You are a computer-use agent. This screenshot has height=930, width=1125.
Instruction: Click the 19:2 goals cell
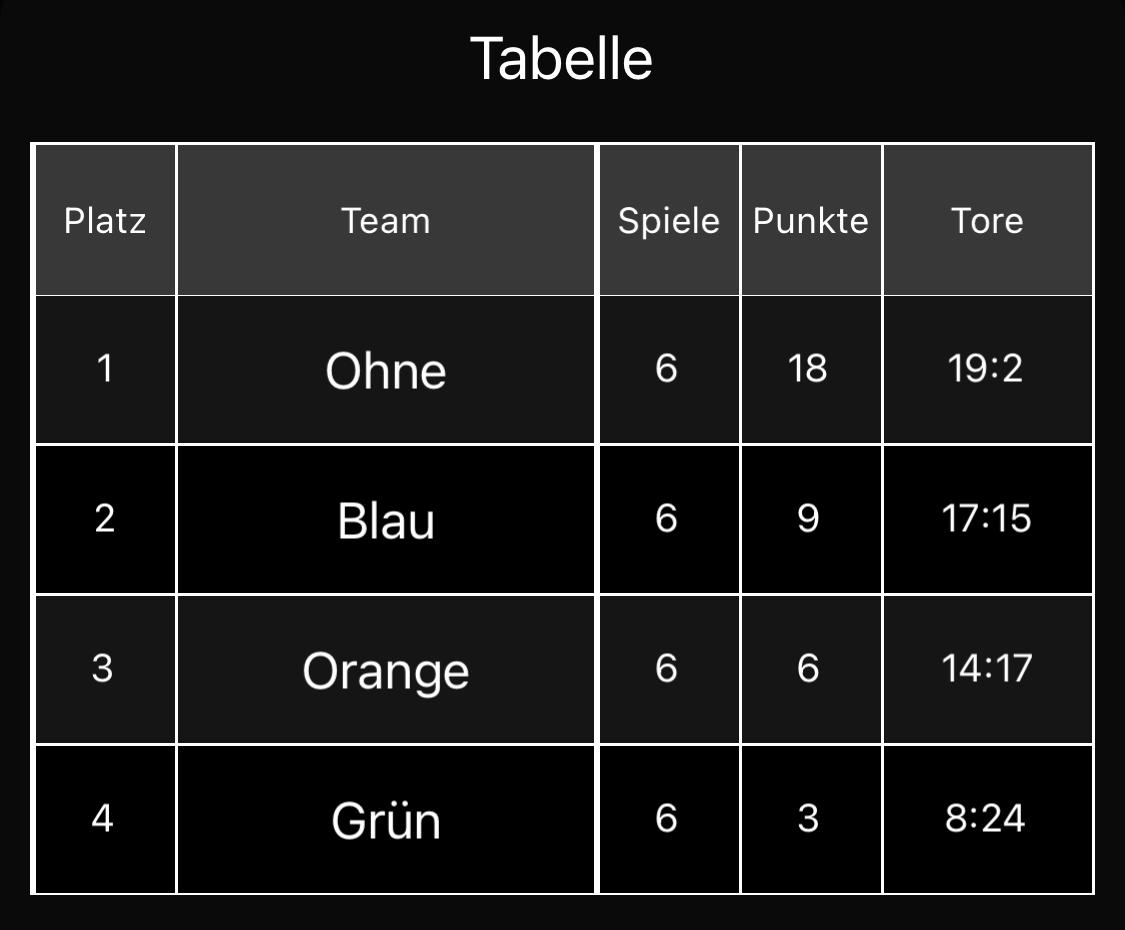point(986,369)
